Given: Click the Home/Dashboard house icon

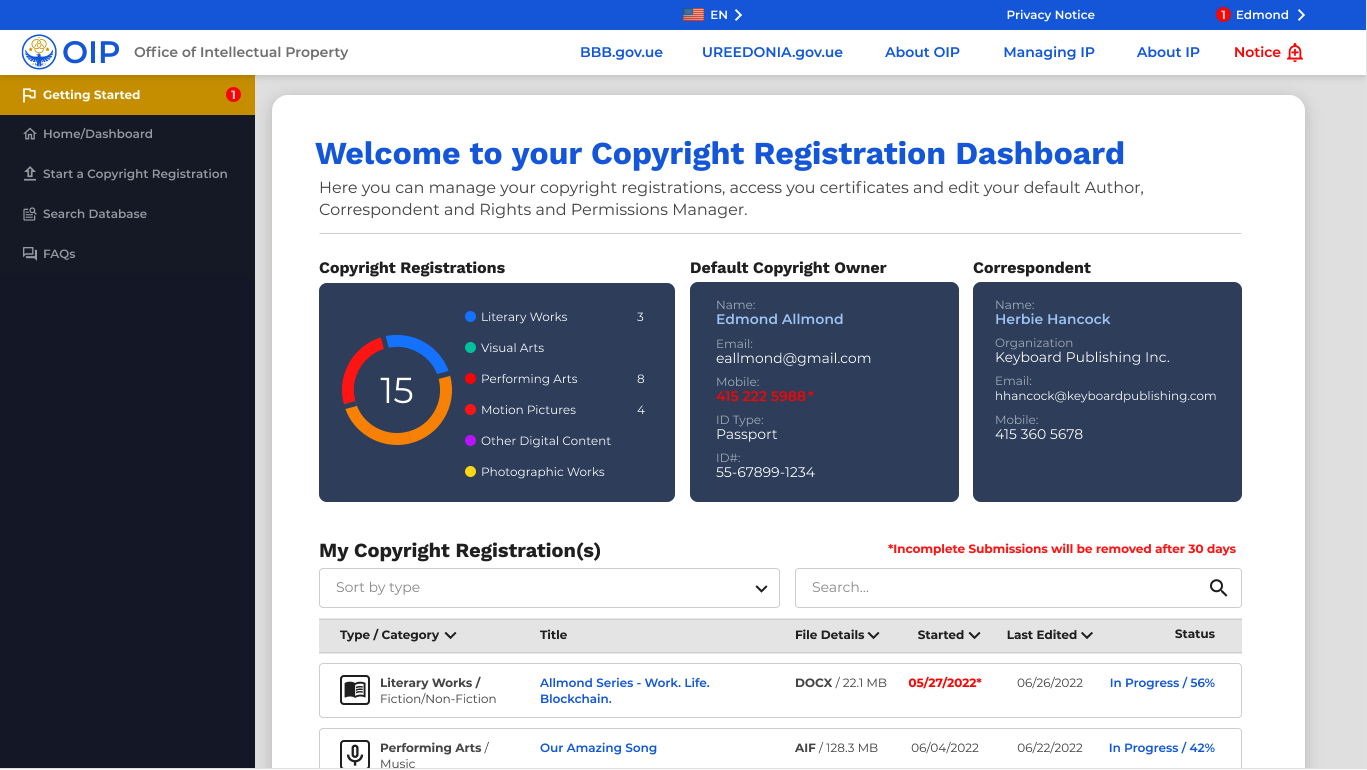Looking at the screenshot, I should [x=30, y=134].
